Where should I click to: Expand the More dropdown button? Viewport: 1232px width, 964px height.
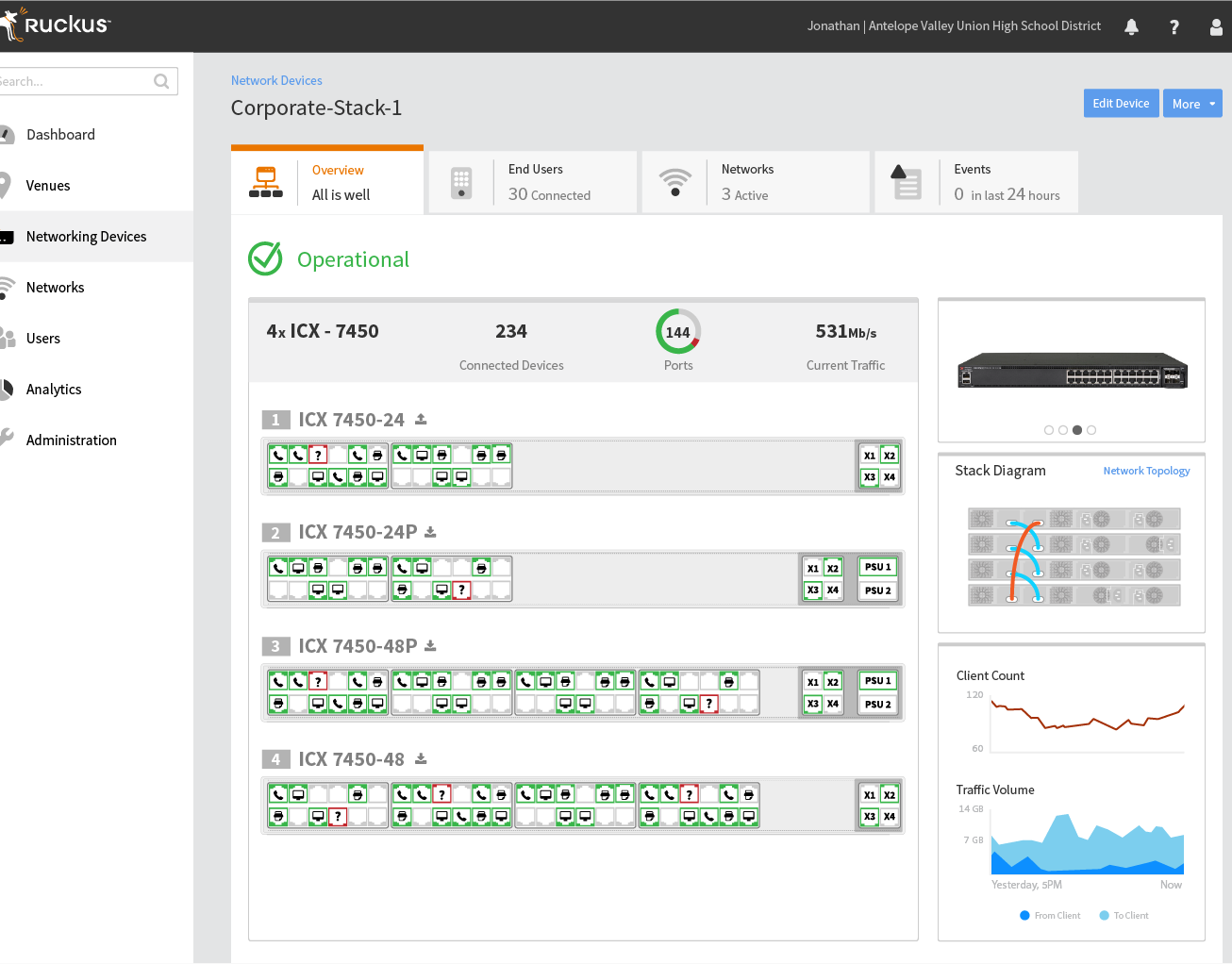tap(1192, 104)
